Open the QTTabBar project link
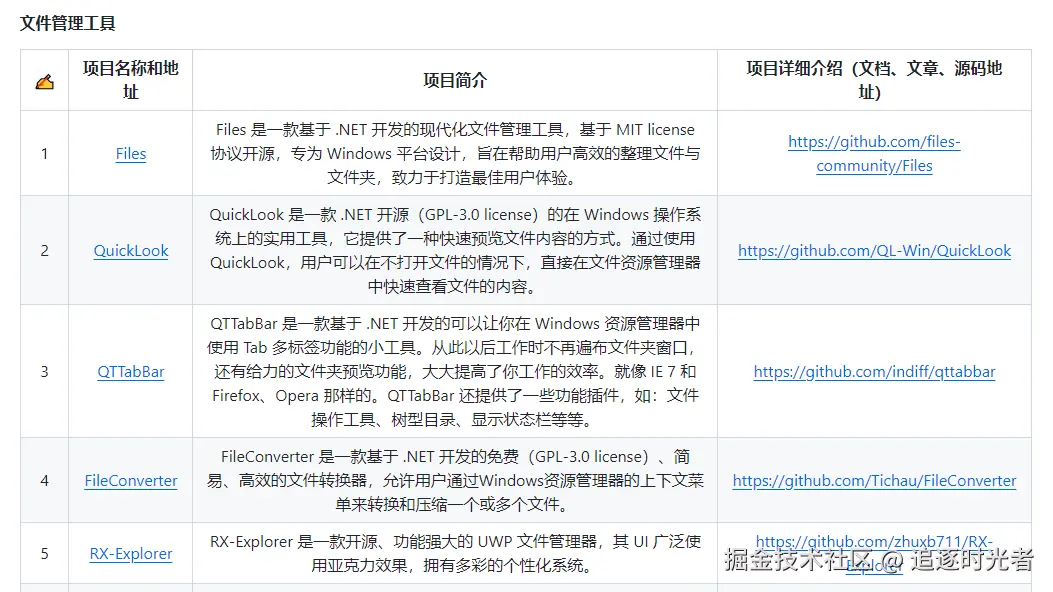 130,371
